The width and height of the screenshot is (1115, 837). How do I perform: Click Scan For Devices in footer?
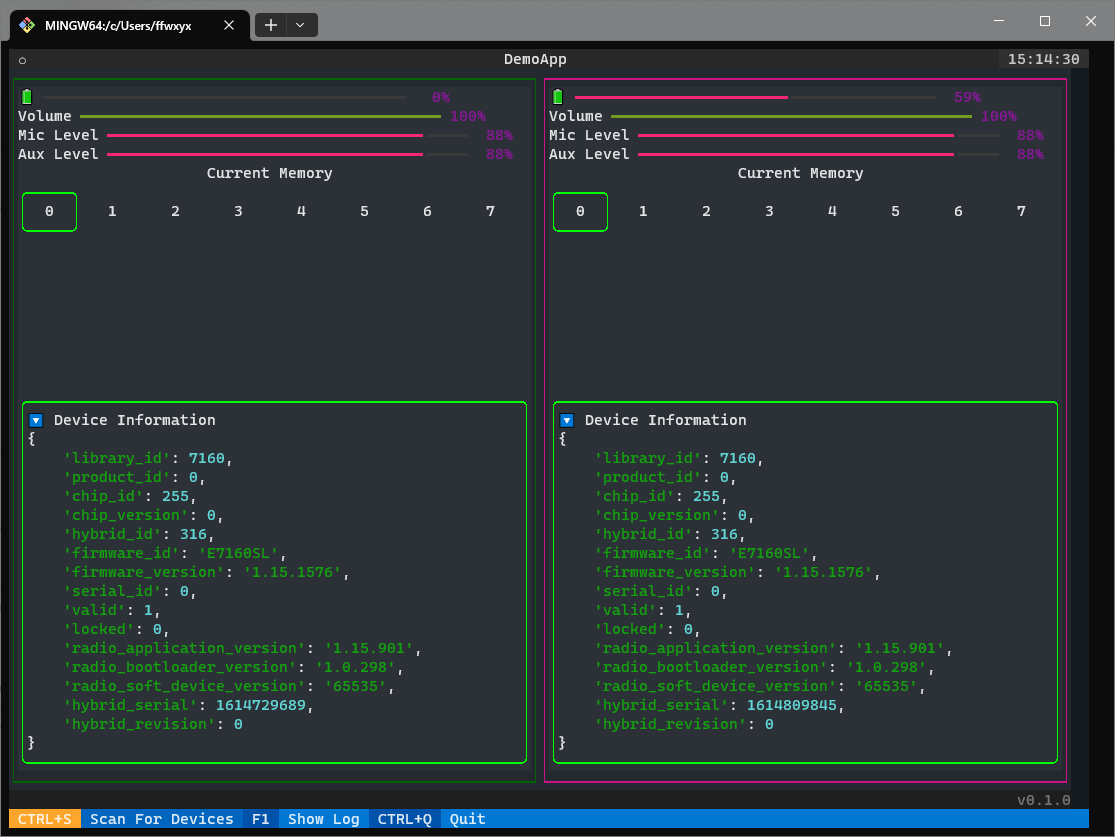pos(161,819)
